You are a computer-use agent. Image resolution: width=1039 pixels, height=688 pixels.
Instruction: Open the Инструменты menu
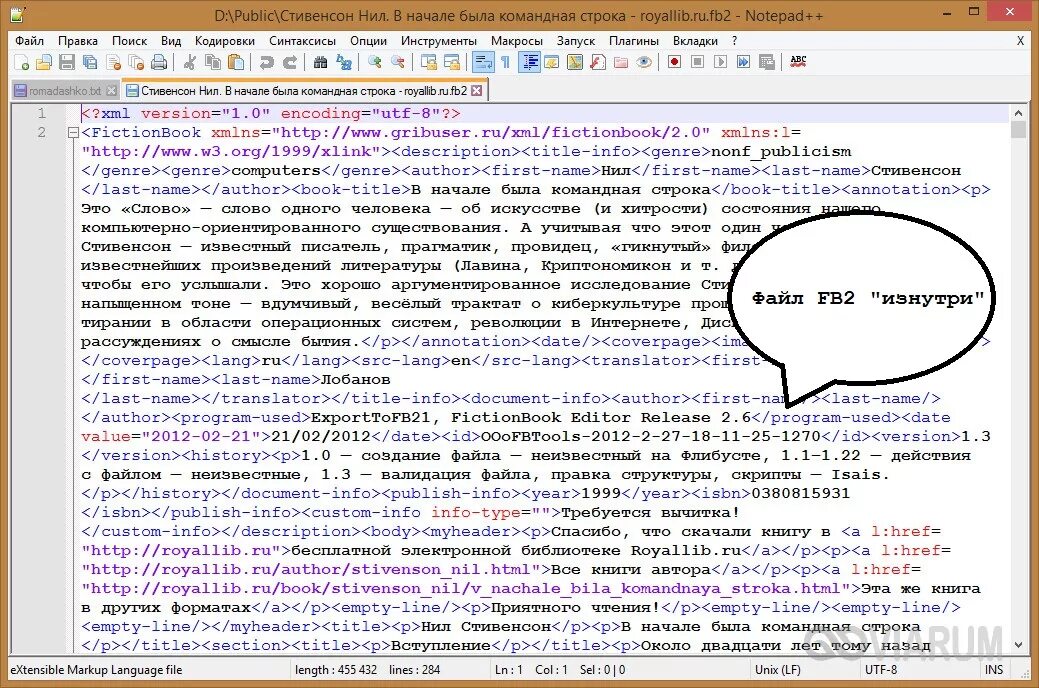(x=439, y=40)
